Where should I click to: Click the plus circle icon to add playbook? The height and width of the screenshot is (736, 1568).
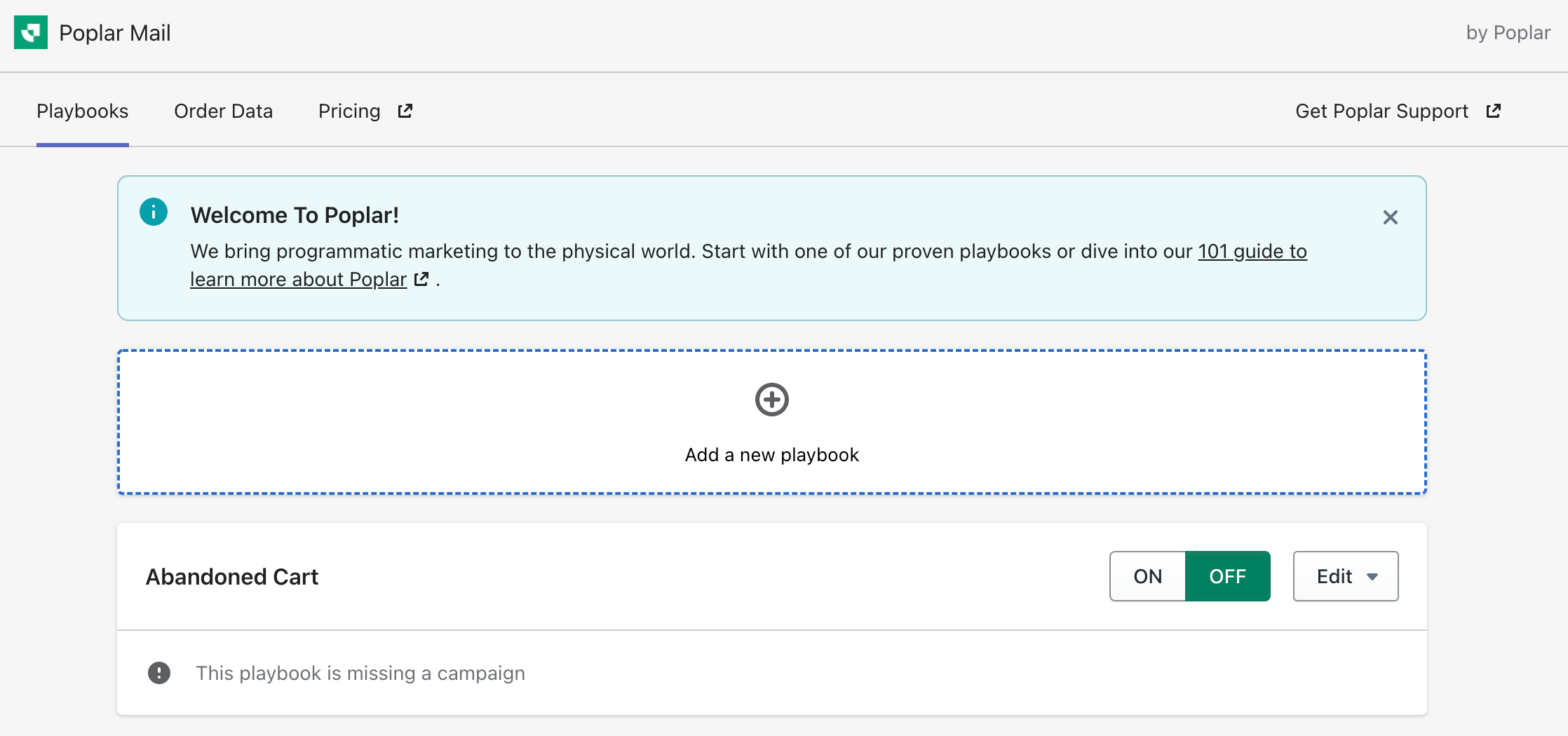(771, 400)
